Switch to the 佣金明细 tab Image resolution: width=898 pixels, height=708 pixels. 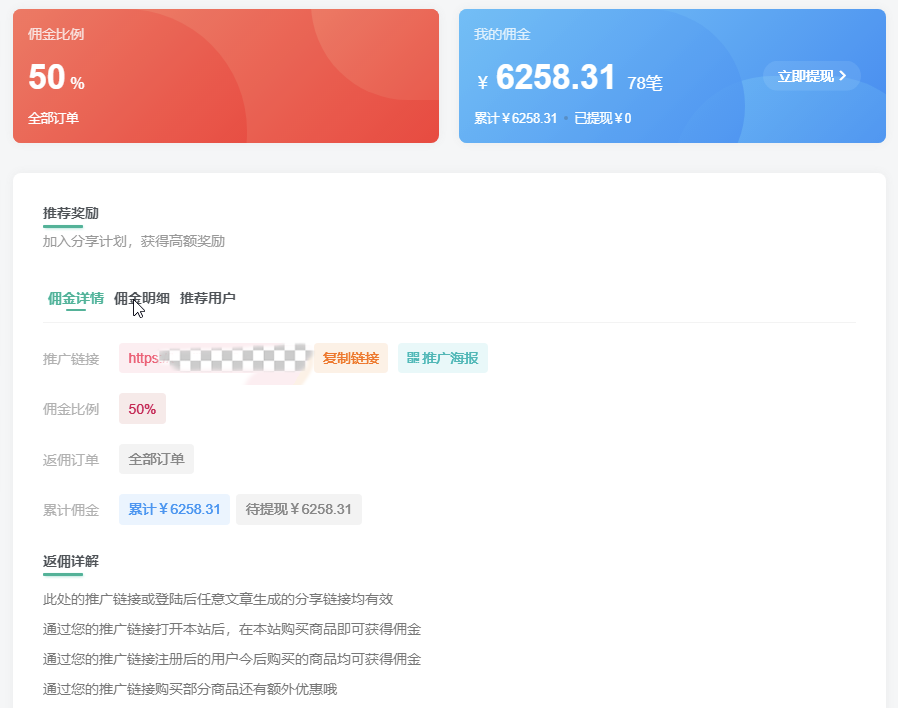tap(141, 298)
